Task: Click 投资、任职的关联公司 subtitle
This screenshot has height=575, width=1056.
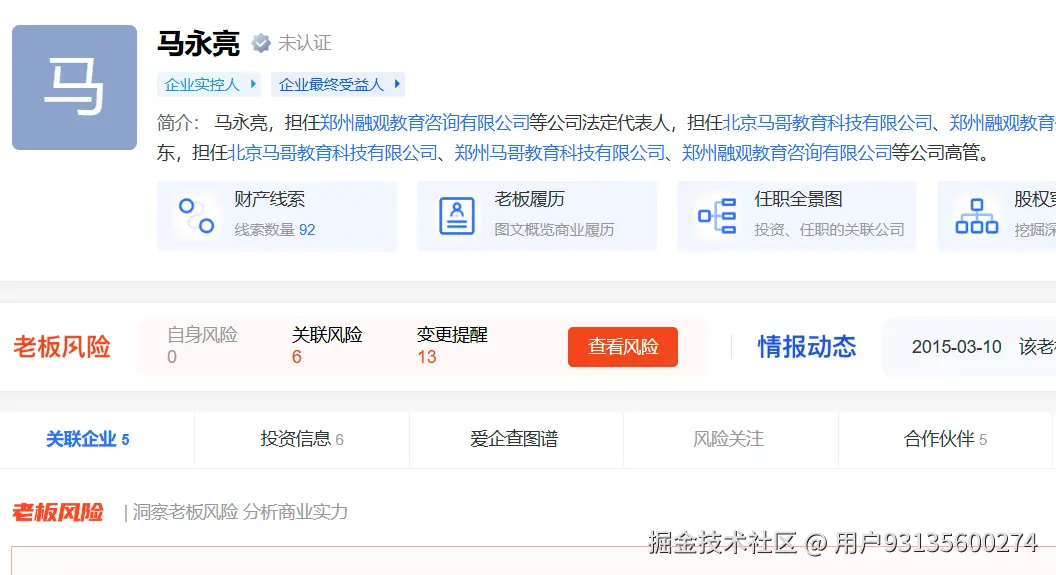Action: (x=829, y=230)
